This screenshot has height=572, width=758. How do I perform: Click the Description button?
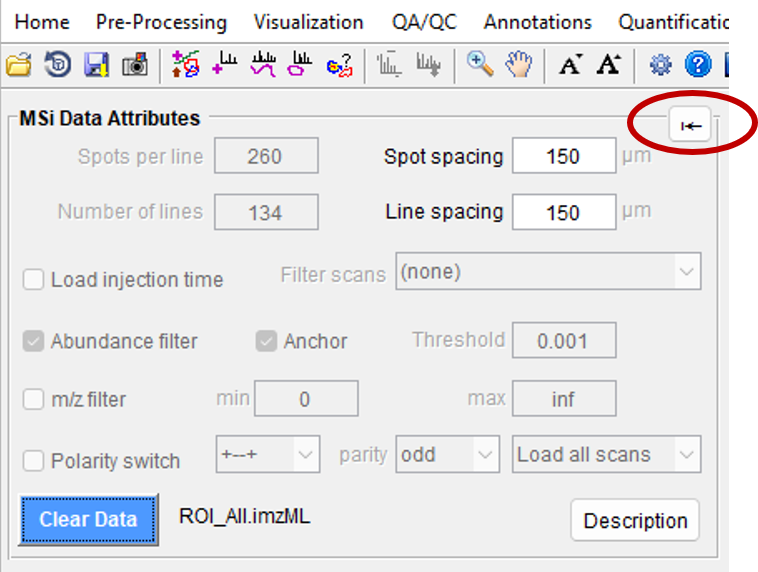(635, 520)
